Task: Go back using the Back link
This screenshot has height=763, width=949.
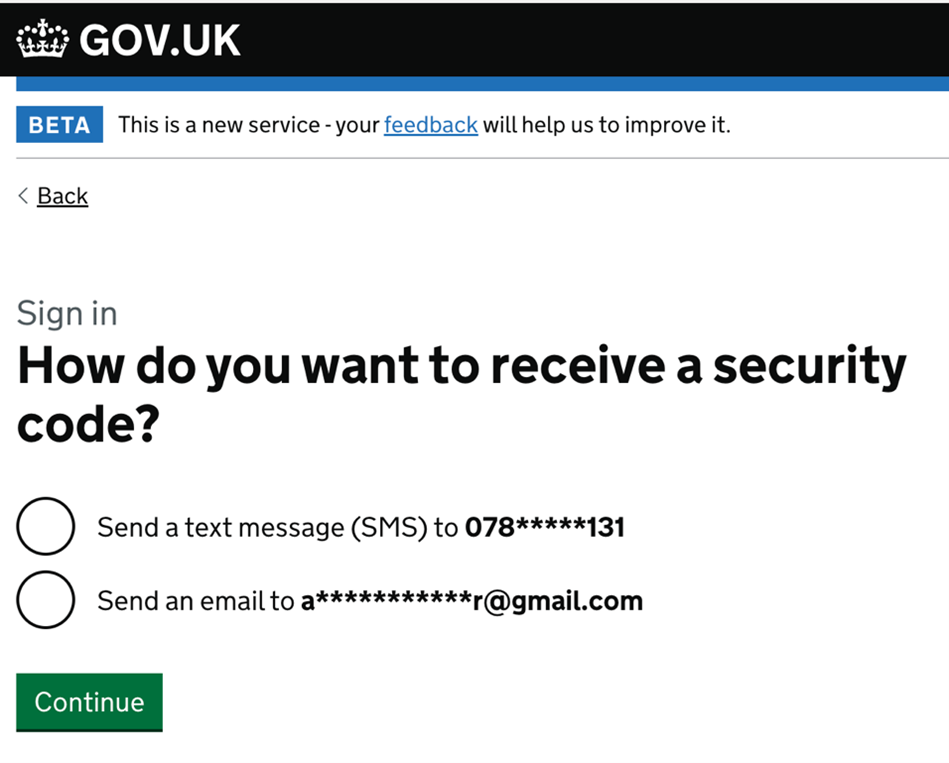Action: (62, 196)
